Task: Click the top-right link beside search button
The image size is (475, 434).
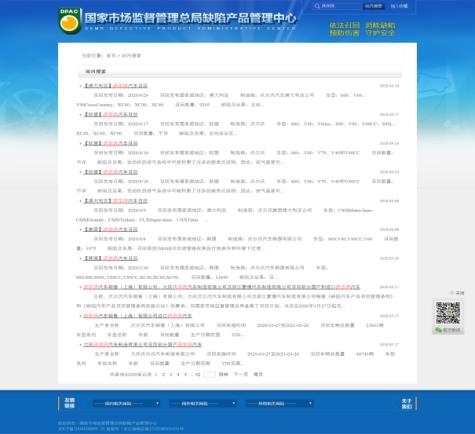Action: coord(399,6)
